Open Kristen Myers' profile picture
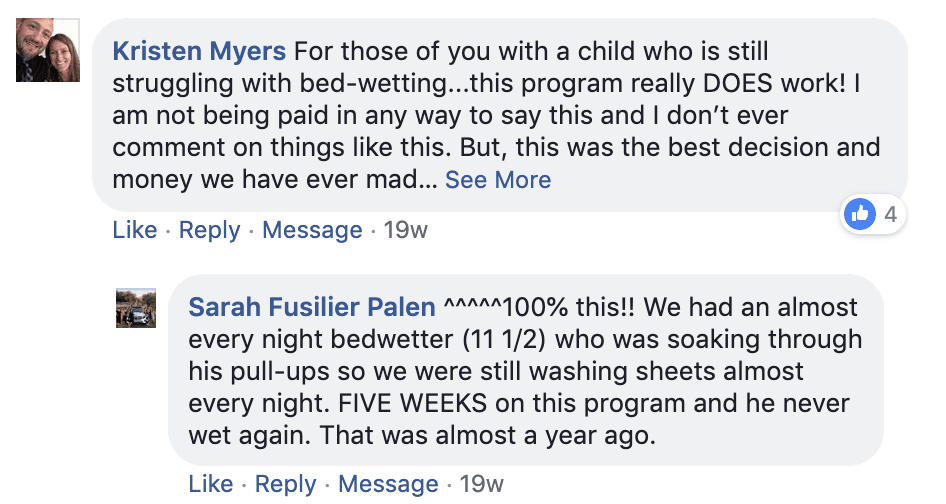The width and height of the screenshot is (946, 504). 48,50
